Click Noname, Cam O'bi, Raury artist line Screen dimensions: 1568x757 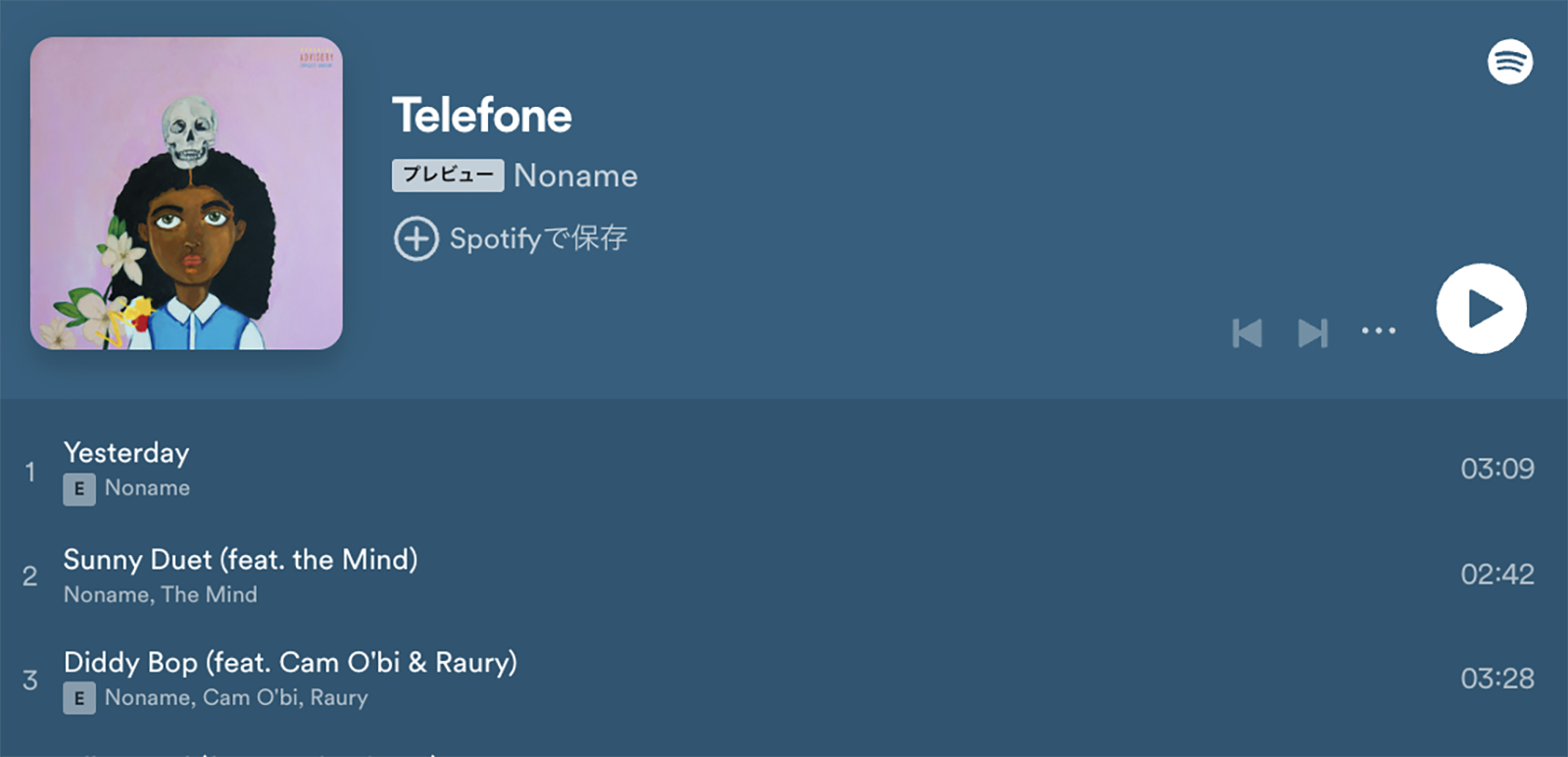tap(237, 698)
